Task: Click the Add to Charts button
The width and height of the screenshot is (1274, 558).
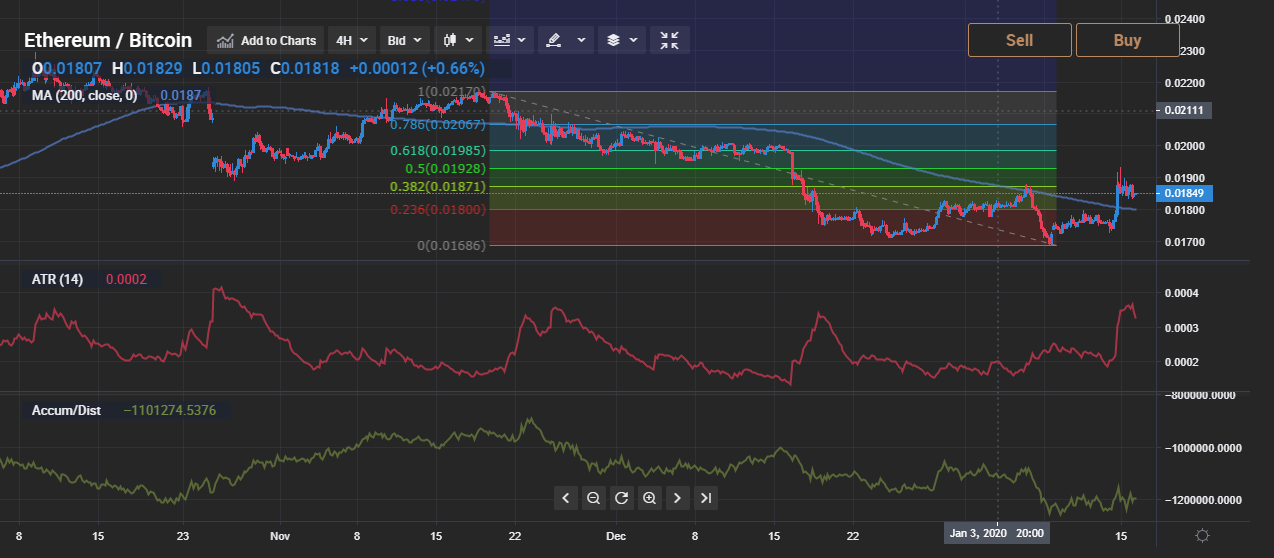Action: 266,40
